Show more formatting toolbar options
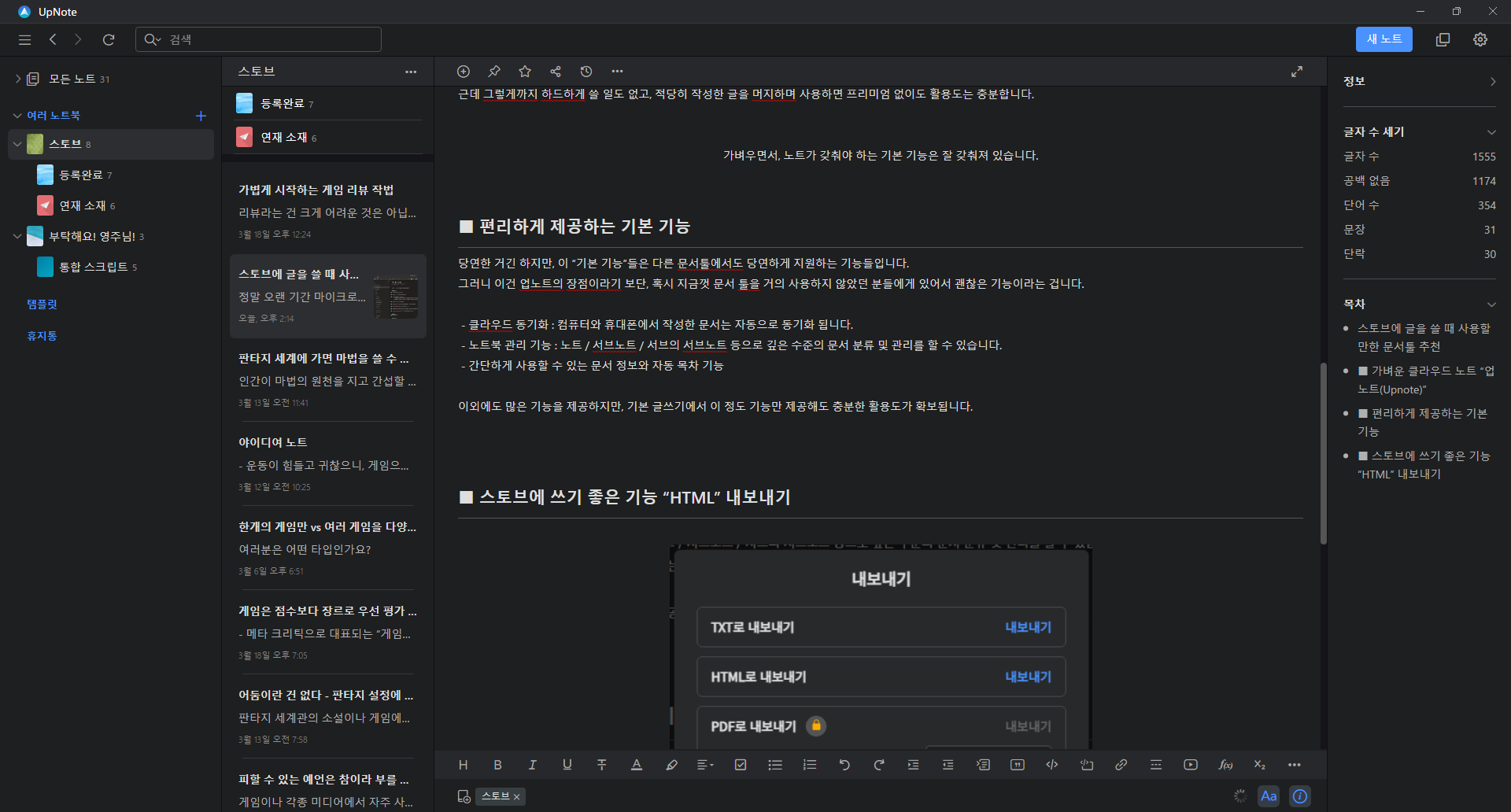The height and width of the screenshot is (812, 1511). tap(1295, 765)
